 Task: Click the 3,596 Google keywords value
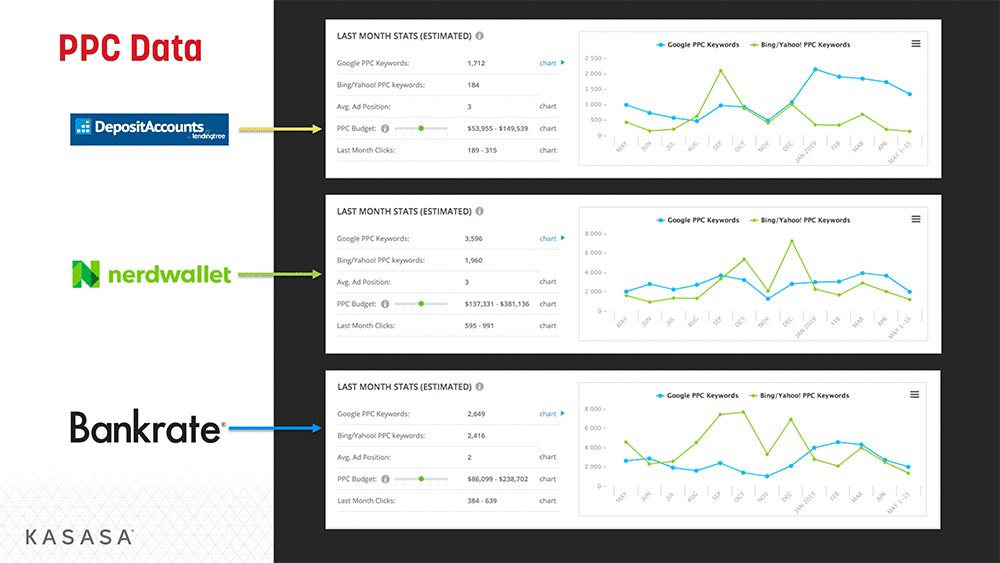point(473,238)
